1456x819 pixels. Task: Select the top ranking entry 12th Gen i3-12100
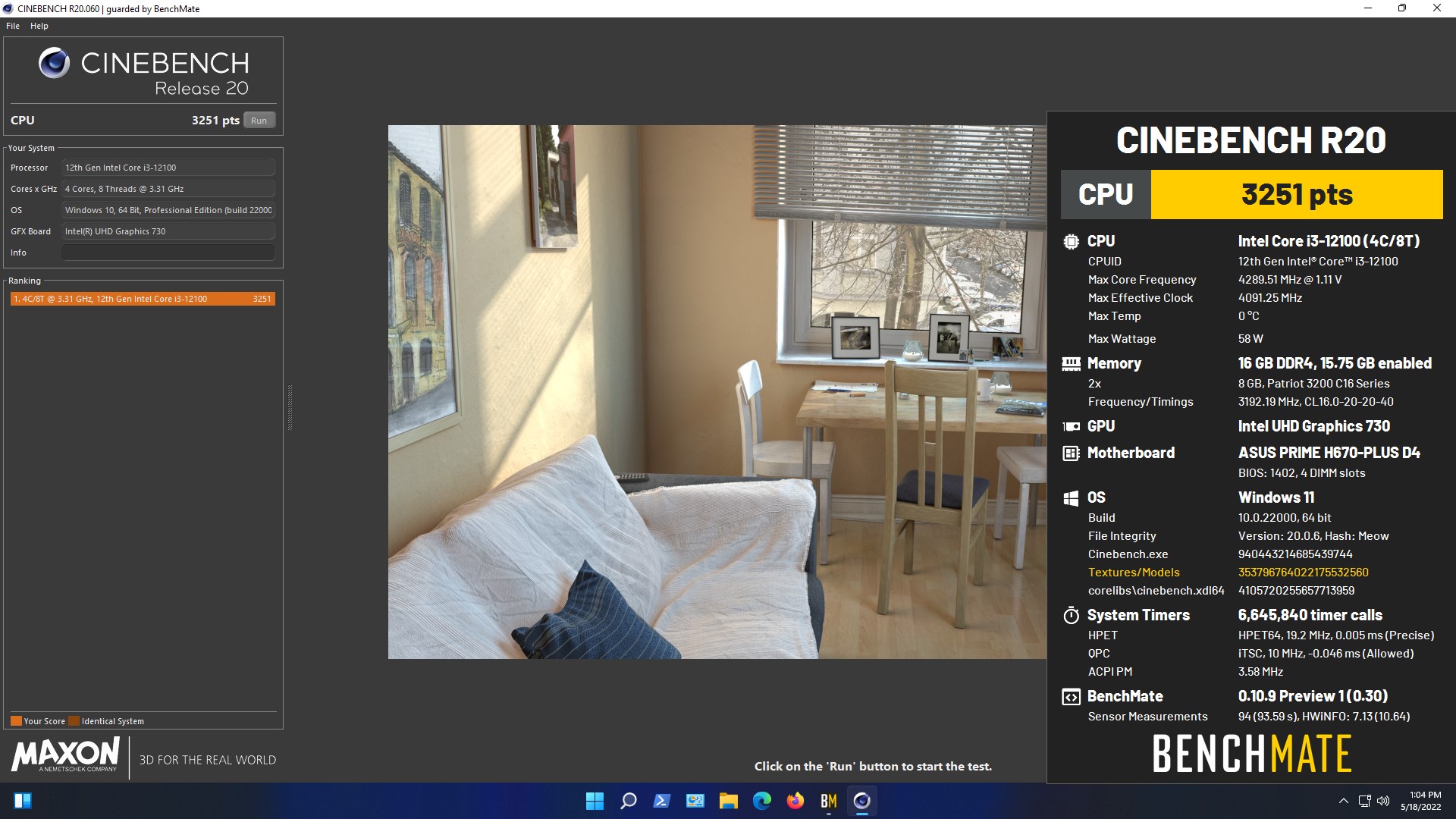pos(143,299)
